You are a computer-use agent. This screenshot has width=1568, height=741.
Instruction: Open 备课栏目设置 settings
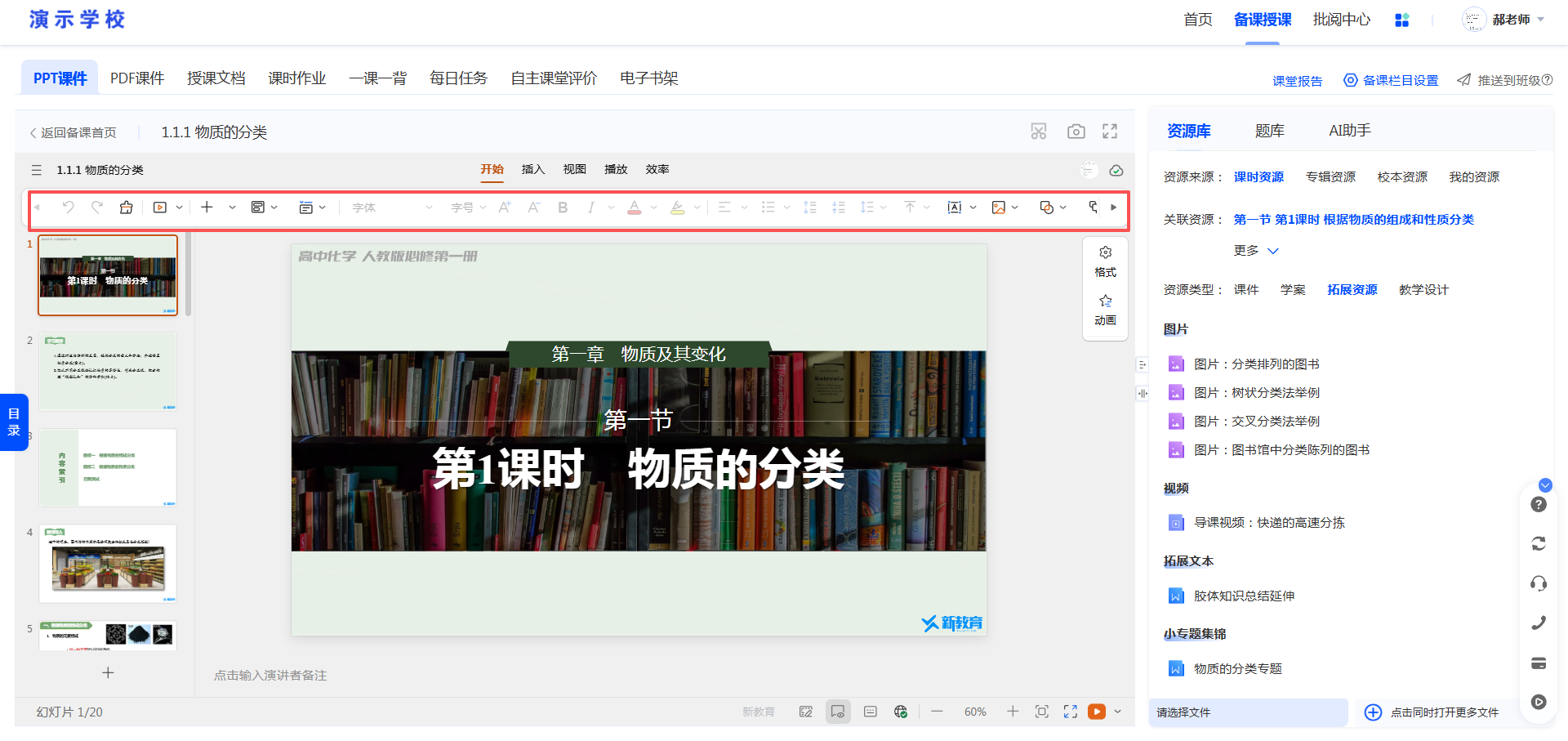(1392, 80)
